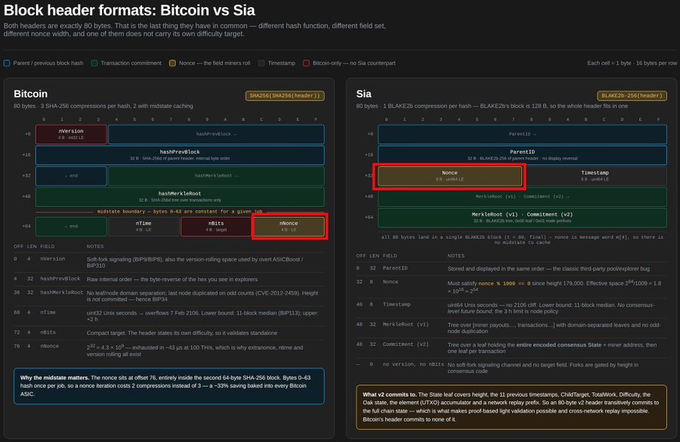Viewport: 680px width, 442px height.
Task: Click the 'Each cell = 1 byte' legend note
Action: point(632,63)
